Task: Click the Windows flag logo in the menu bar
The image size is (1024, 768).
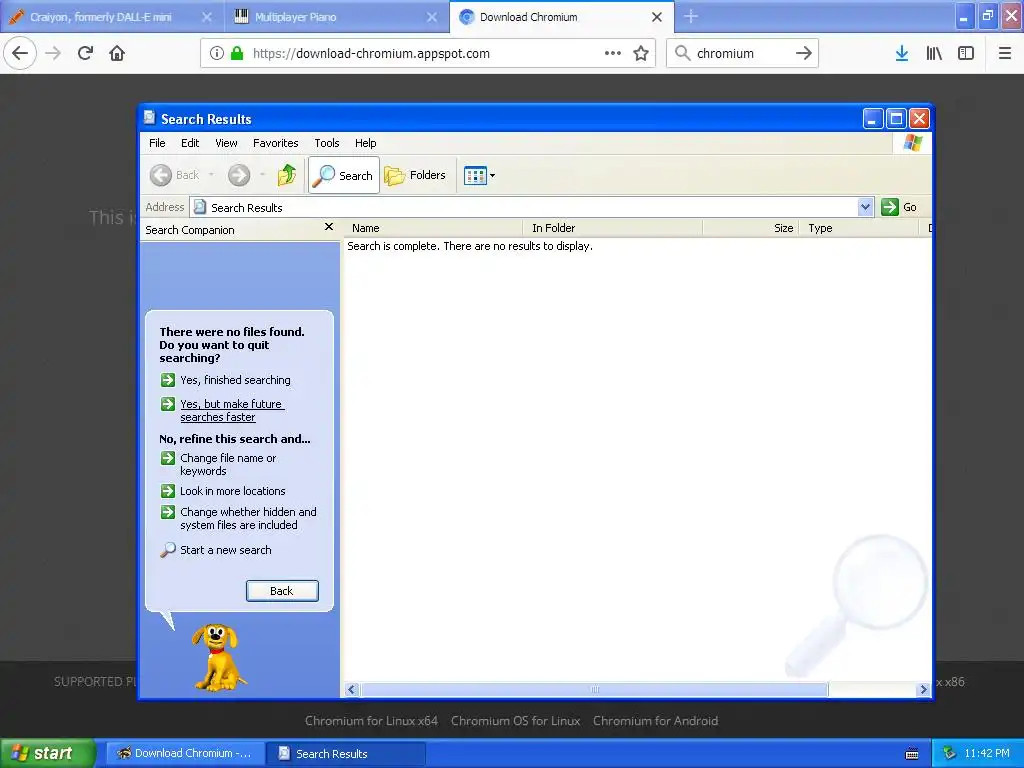Action: [913, 143]
